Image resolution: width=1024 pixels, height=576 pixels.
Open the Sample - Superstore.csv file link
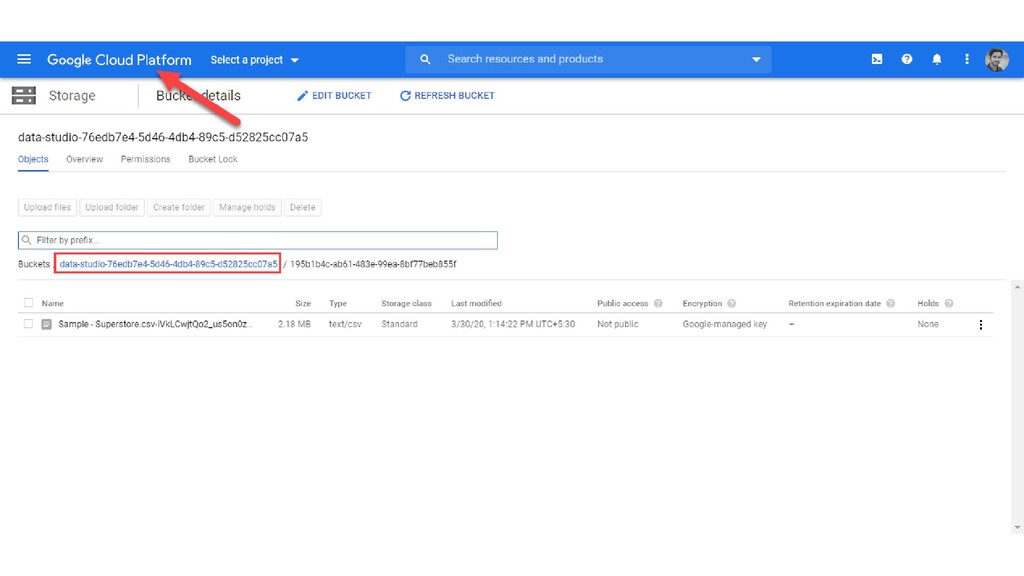tap(154, 325)
